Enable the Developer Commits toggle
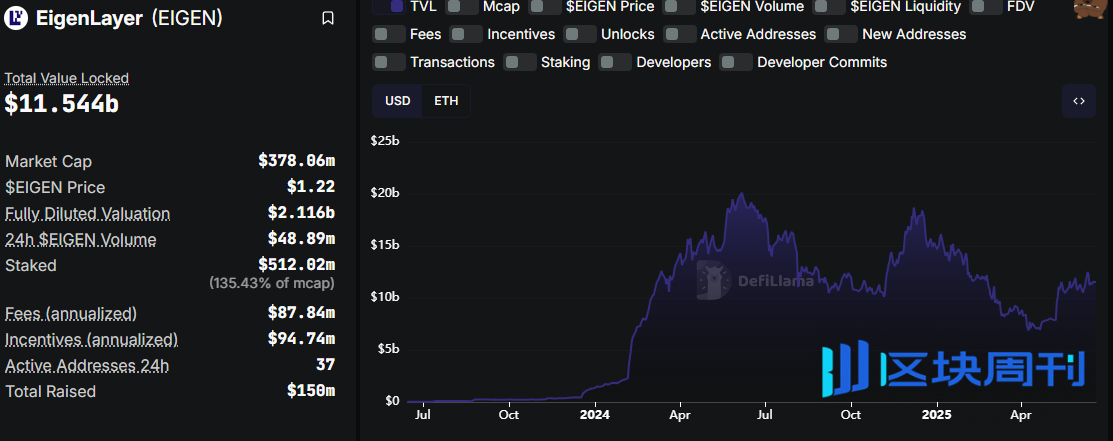Screen dimensions: 1113x441 point(736,62)
